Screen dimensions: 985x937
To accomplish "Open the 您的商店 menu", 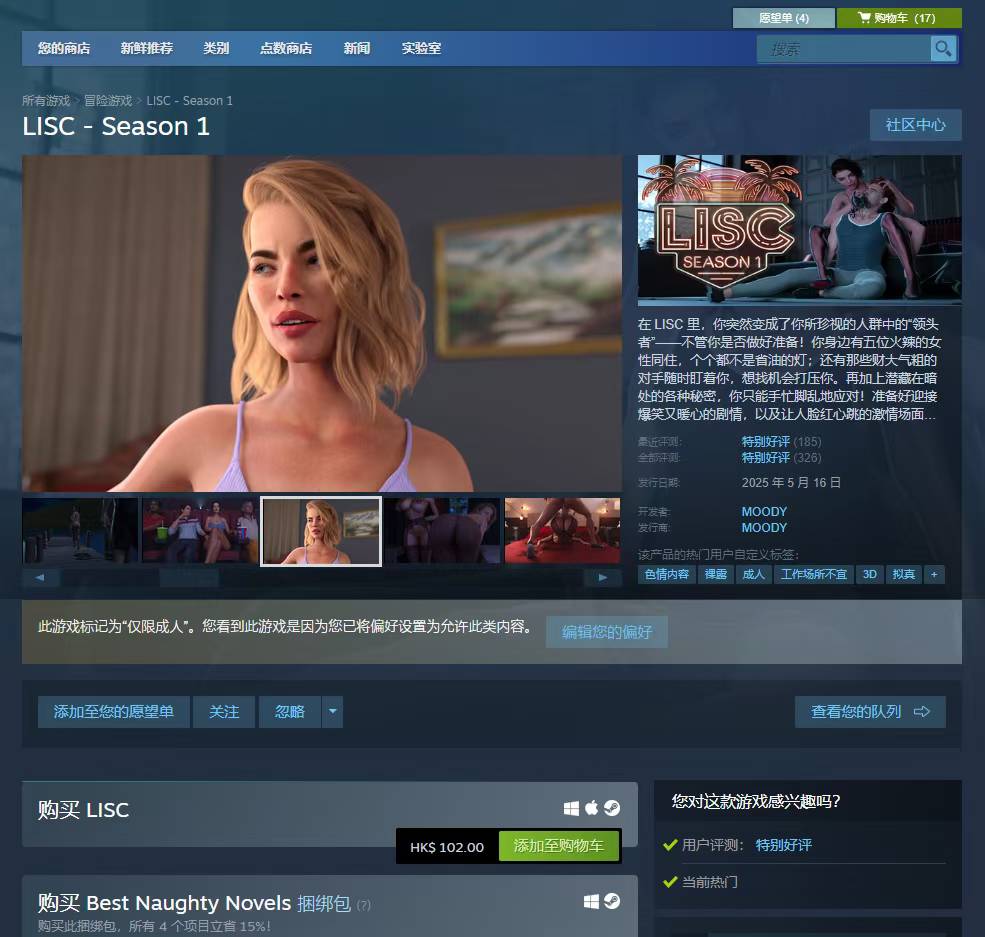I will [64, 48].
